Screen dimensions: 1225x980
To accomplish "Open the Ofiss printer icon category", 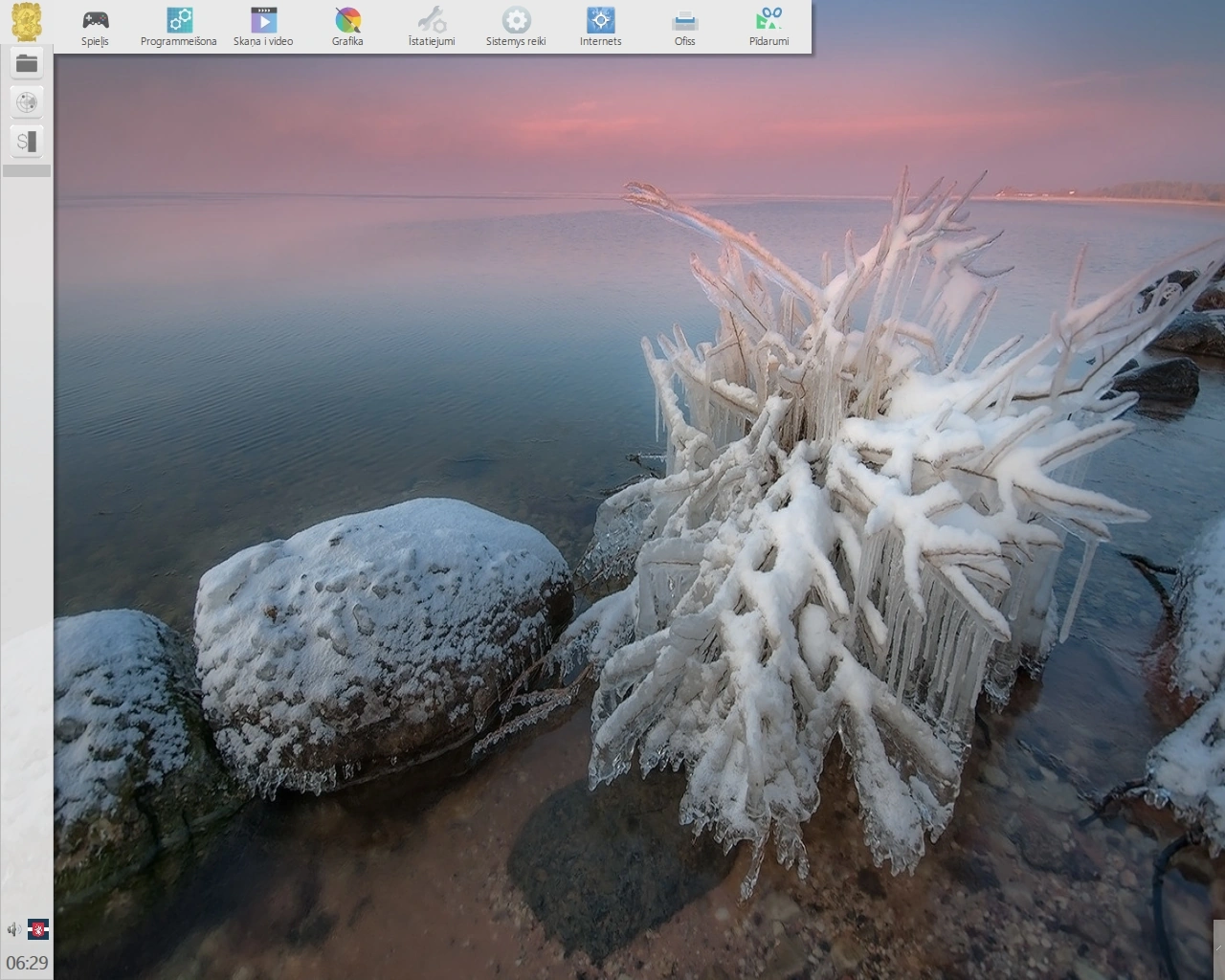I will click(x=684, y=27).
